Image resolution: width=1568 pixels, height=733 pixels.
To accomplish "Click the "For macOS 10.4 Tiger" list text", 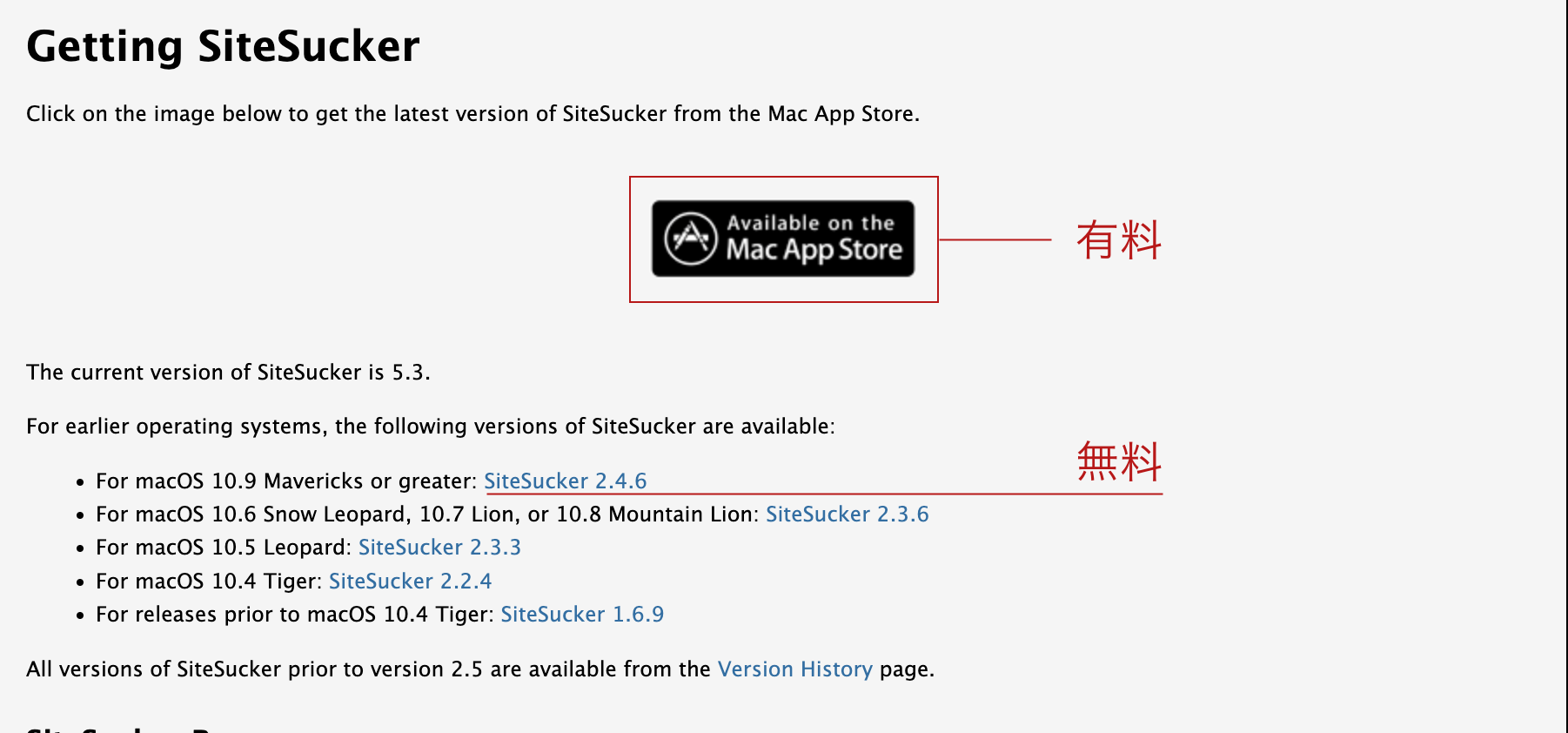I will tap(209, 582).
